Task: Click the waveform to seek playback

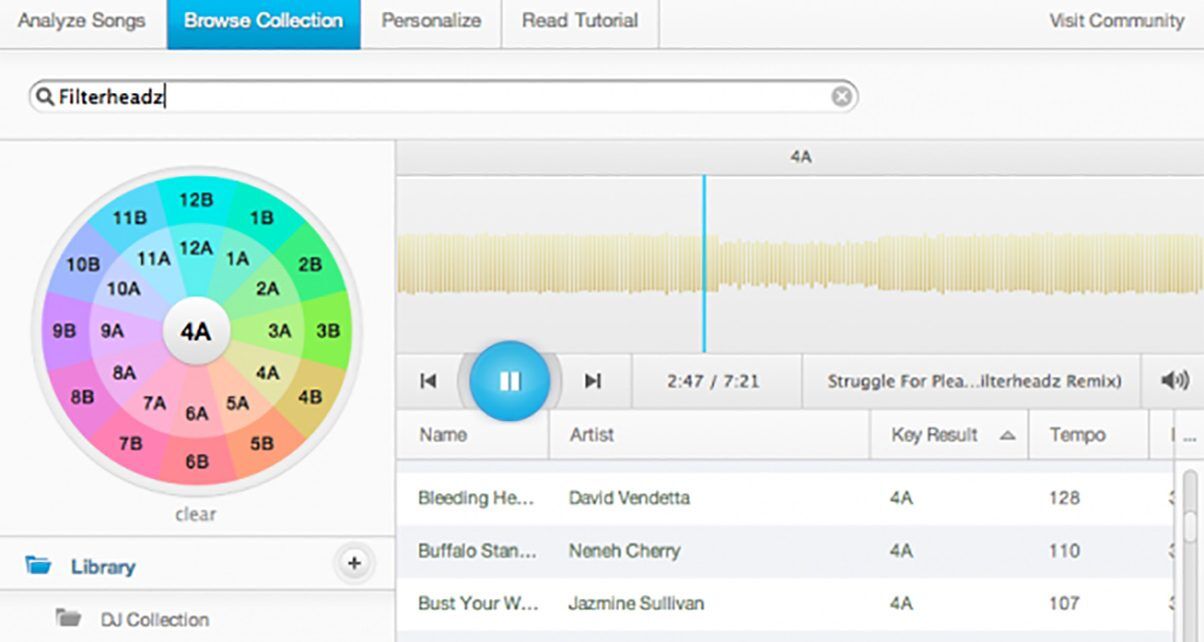Action: coord(900,264)
